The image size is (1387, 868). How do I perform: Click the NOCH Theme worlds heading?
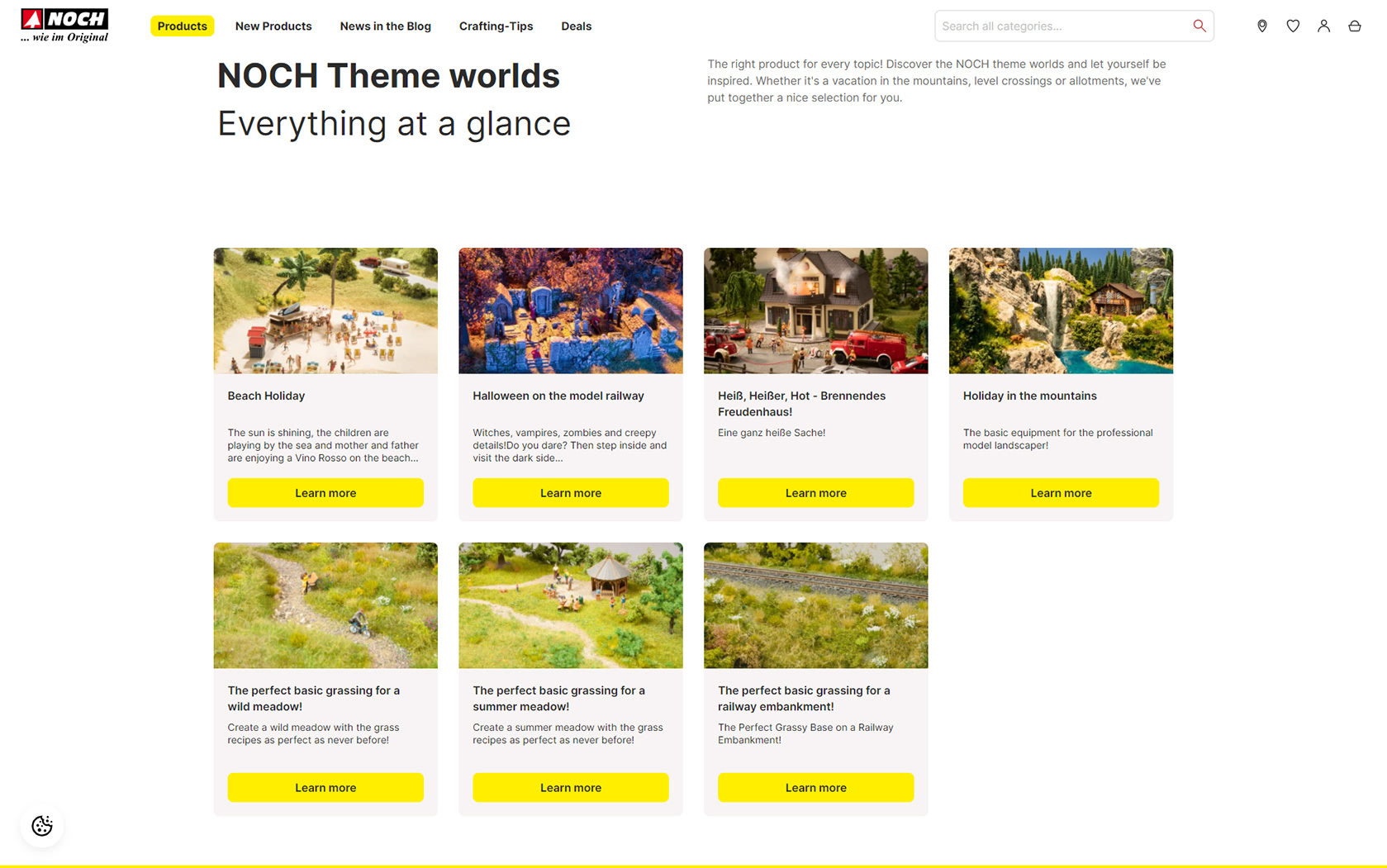tap(388, 75)
